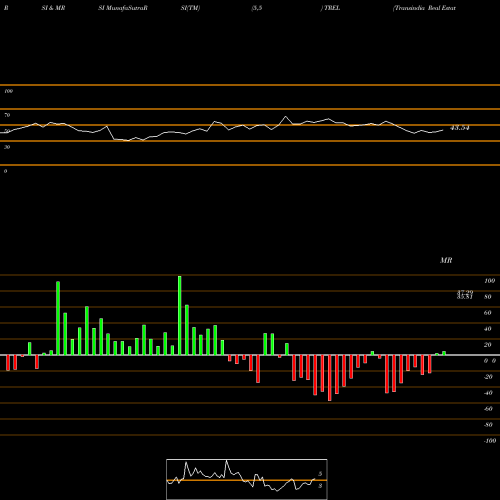Click the RSI axis label '70'
The image size is (500, 500).
(x=7, y=115)
